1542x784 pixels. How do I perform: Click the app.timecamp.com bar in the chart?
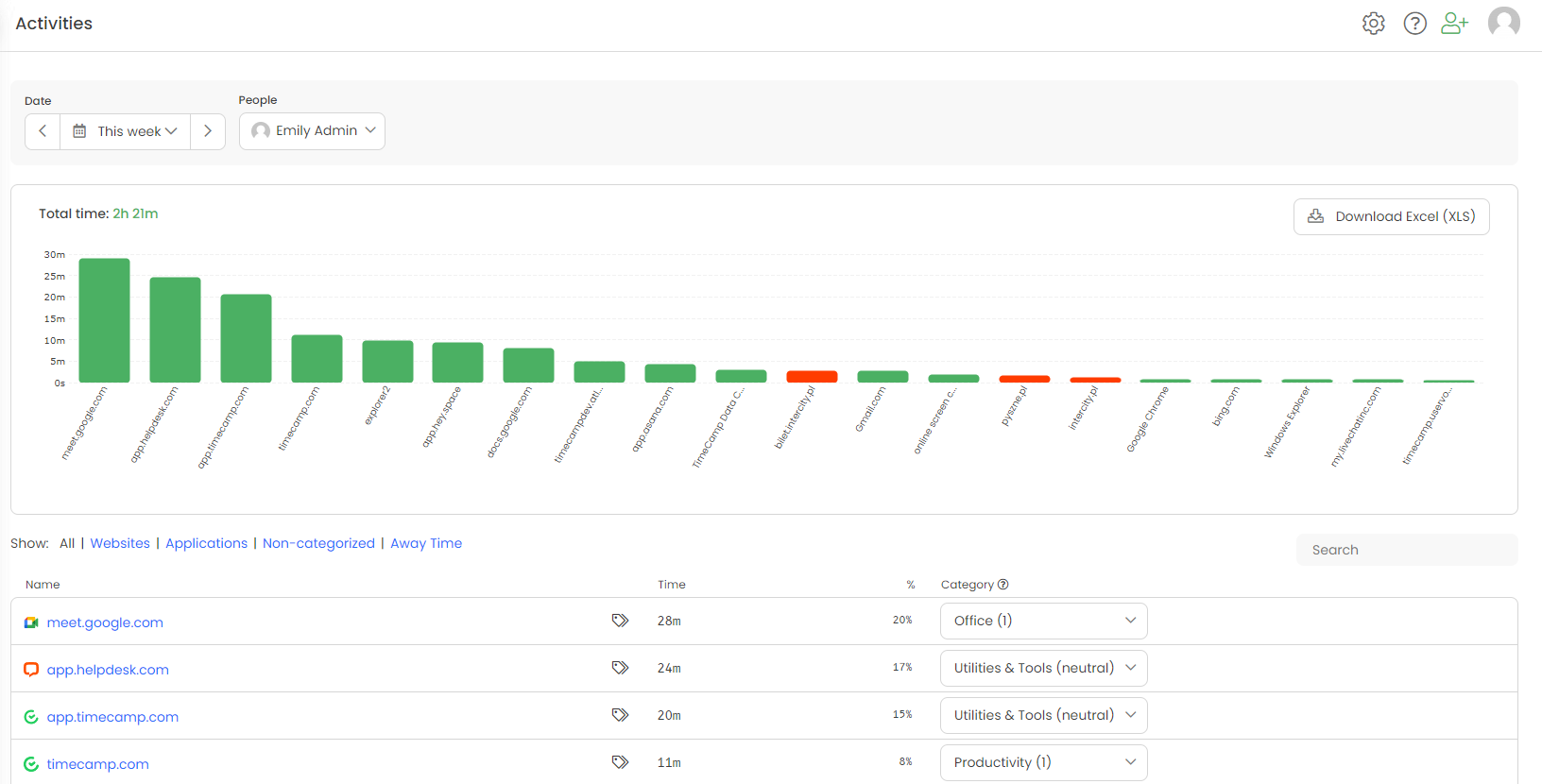coord(246,338)
